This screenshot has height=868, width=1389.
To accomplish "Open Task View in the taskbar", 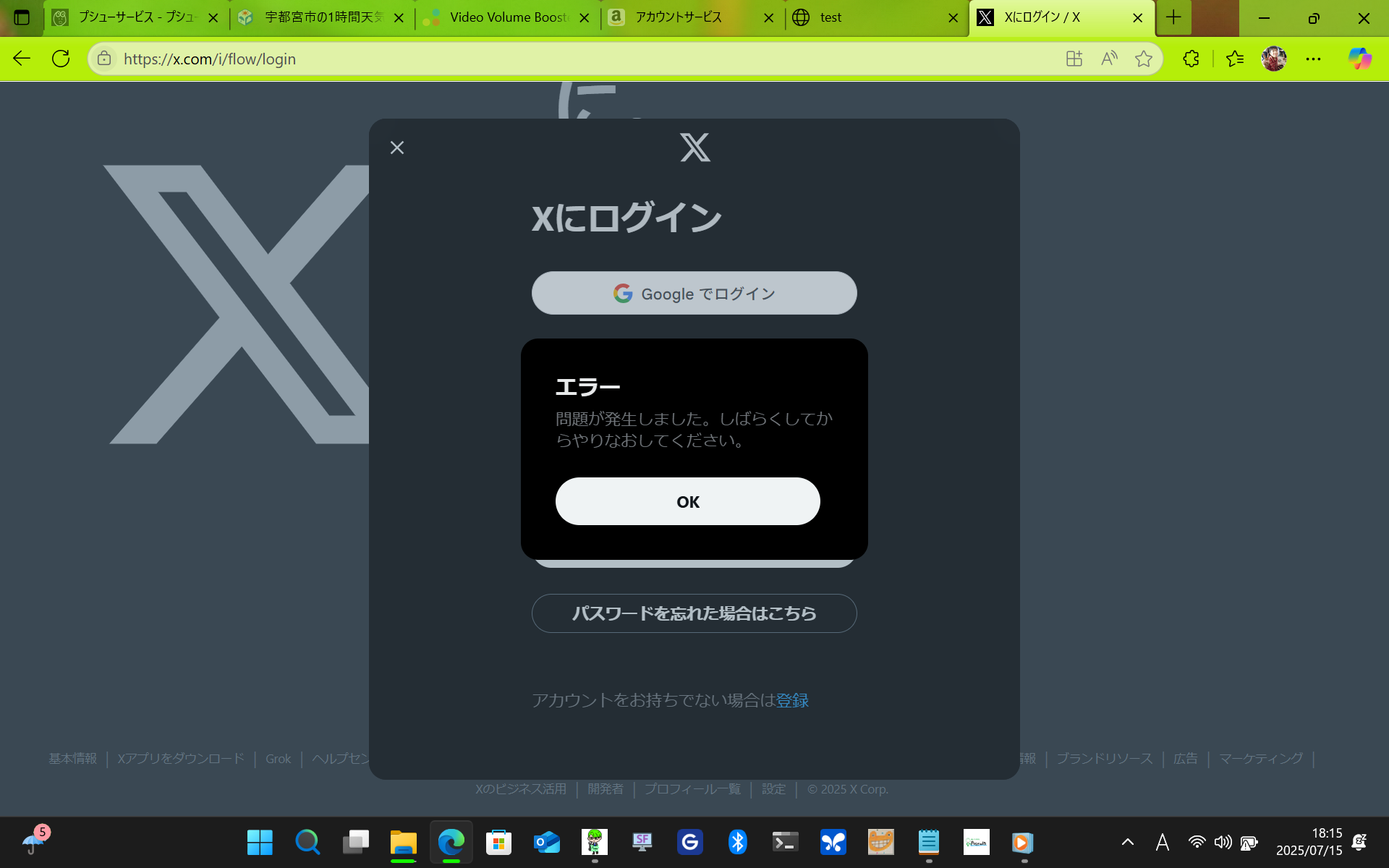I will point(355,842).
